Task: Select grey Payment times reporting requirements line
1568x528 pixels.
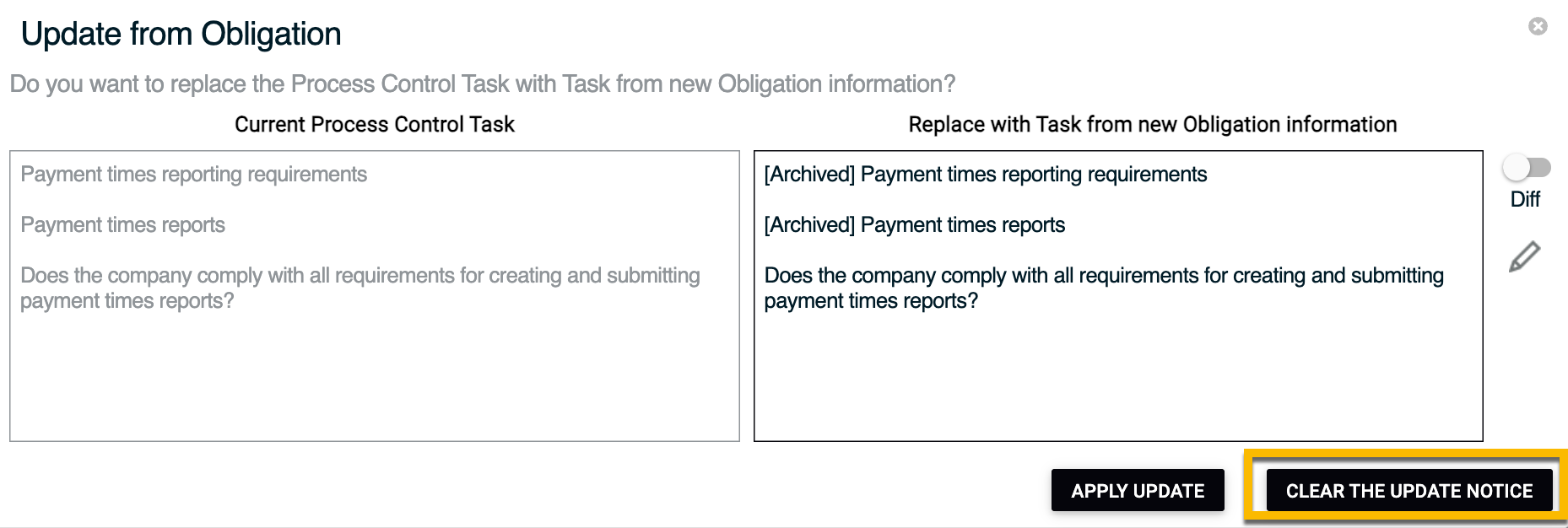Action: [194, 175]
